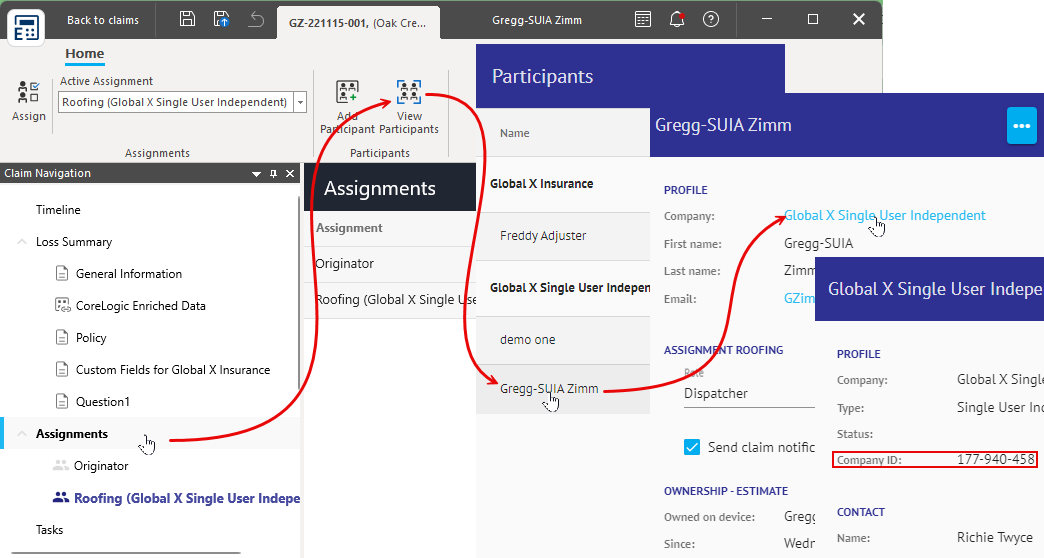The width and height of the screenshot is (1044, 558).
Task: Collapse the Loss Summary node
Action: click(22, 242)
